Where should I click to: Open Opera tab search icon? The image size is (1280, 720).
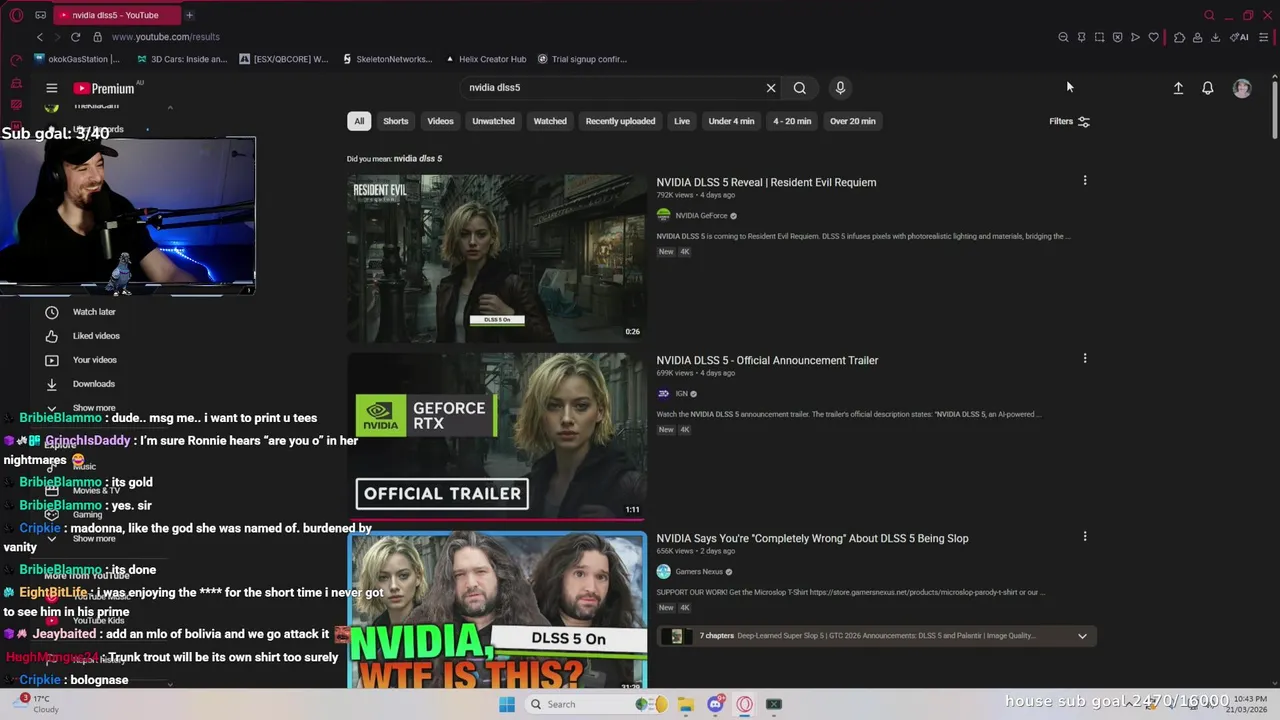point(1209,15)
